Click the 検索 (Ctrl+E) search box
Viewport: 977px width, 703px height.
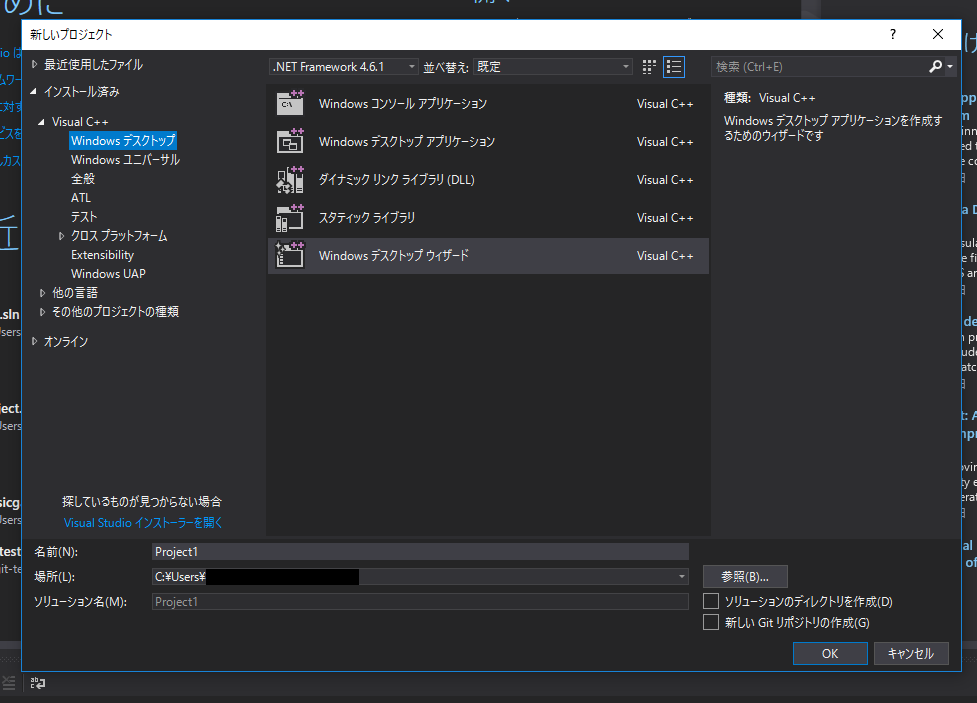pyautogui.click(x=820, y=67)
